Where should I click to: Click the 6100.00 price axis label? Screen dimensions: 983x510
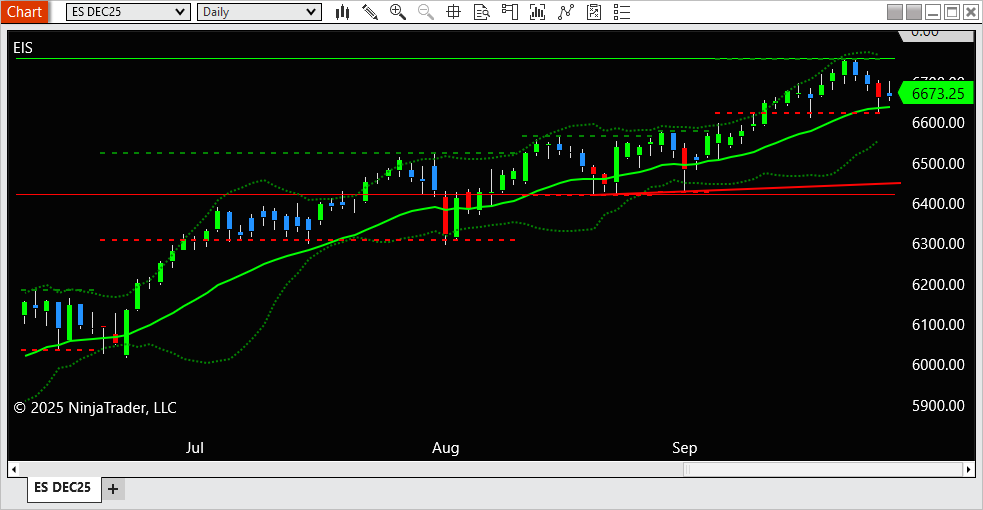(938, 325)
